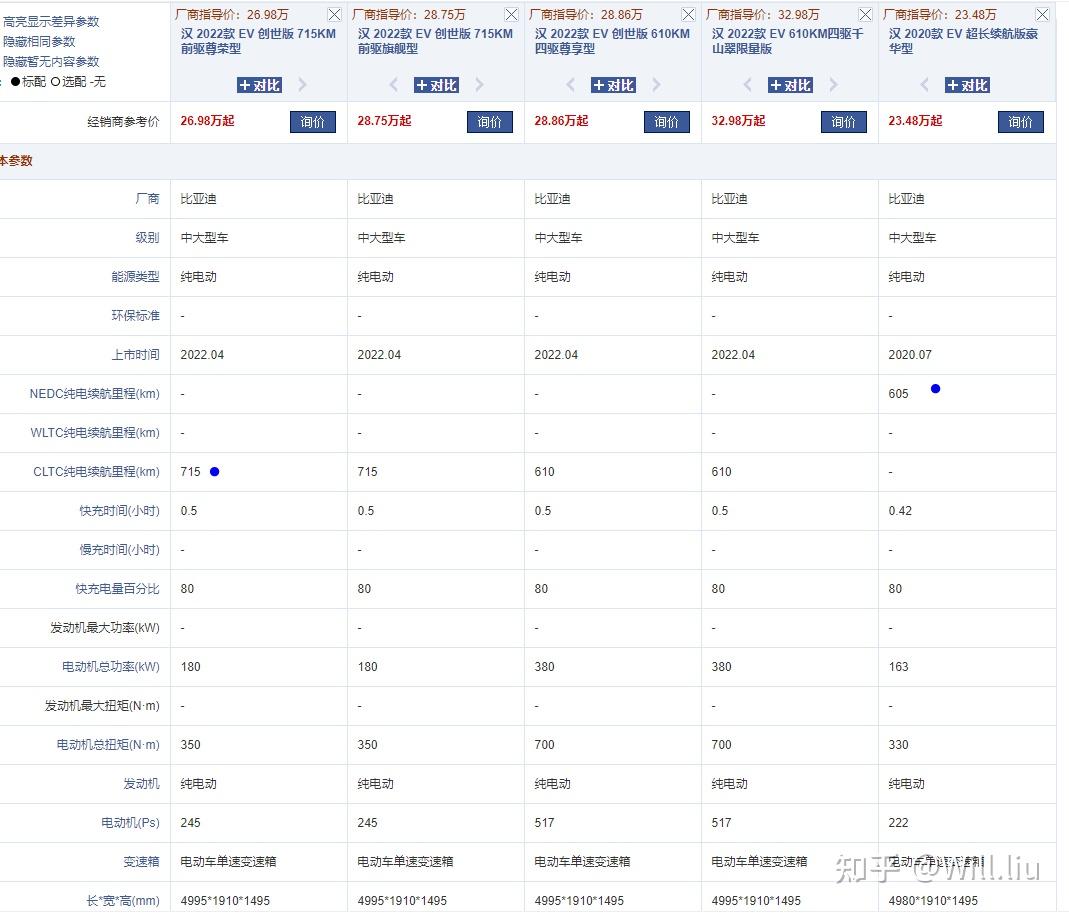Viewport: 1069px width, 913px height.
Task: Click 询价 next to 26.98万起
Action: (313, 122)
